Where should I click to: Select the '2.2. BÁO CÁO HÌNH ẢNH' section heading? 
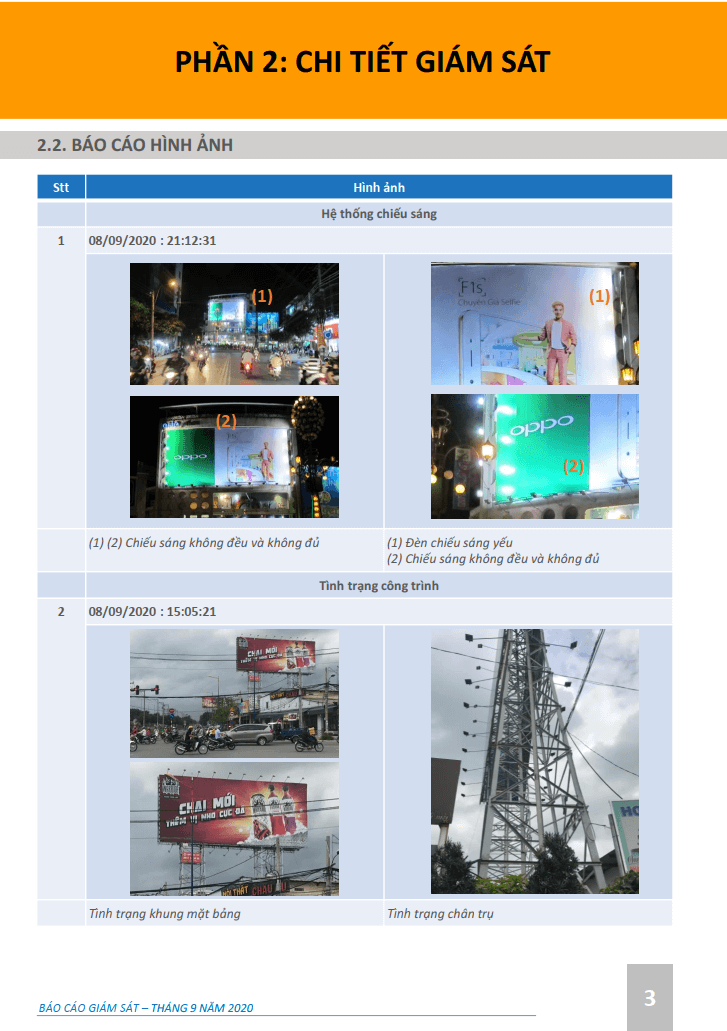(135, 146)
